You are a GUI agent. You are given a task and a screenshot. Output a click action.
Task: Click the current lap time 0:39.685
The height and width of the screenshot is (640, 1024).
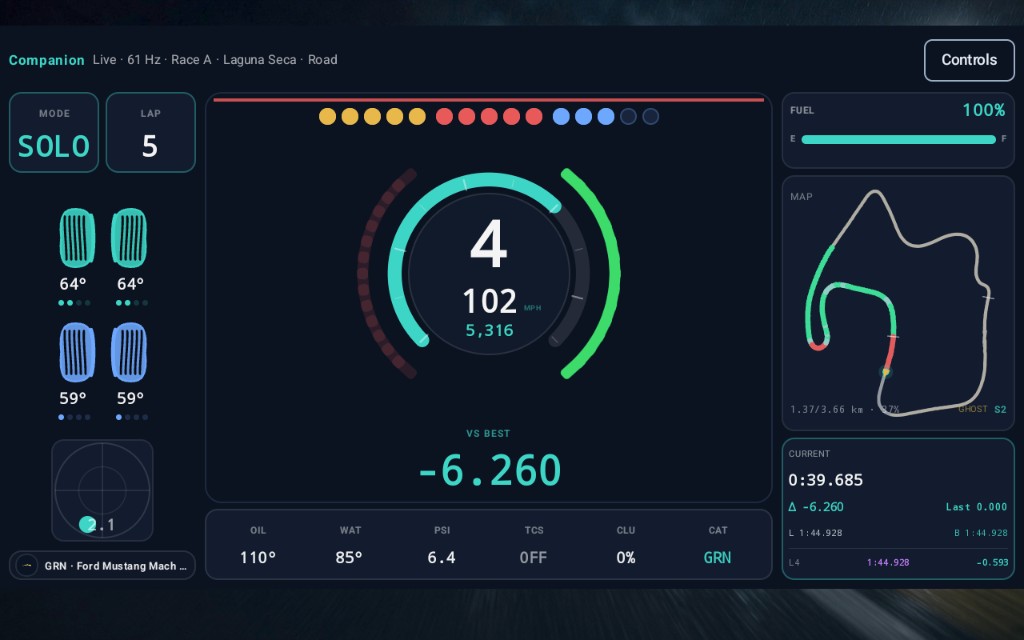pos(825,480)
